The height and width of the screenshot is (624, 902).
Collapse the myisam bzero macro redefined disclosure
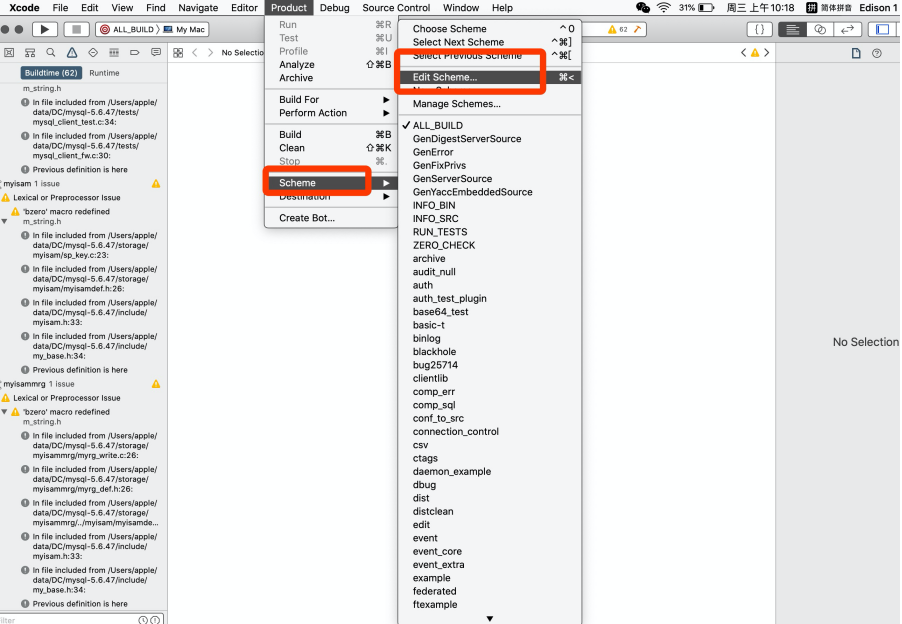(x=5, y=221)
